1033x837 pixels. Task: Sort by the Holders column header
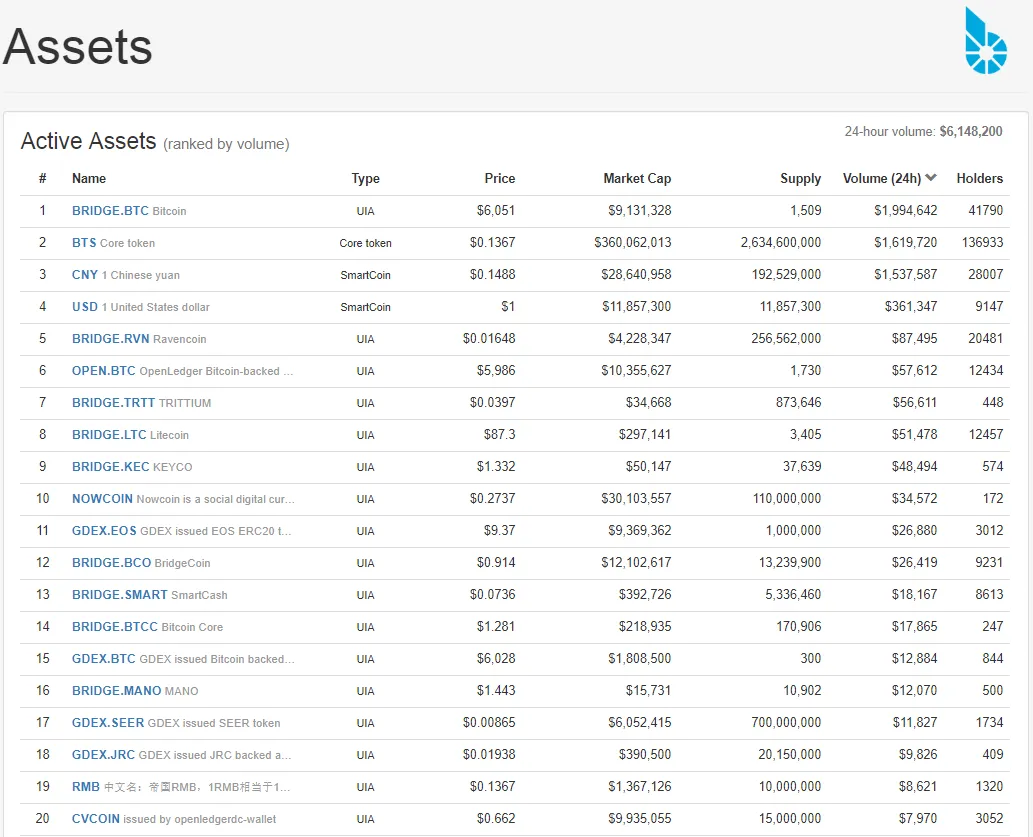[x=980, y=179]
